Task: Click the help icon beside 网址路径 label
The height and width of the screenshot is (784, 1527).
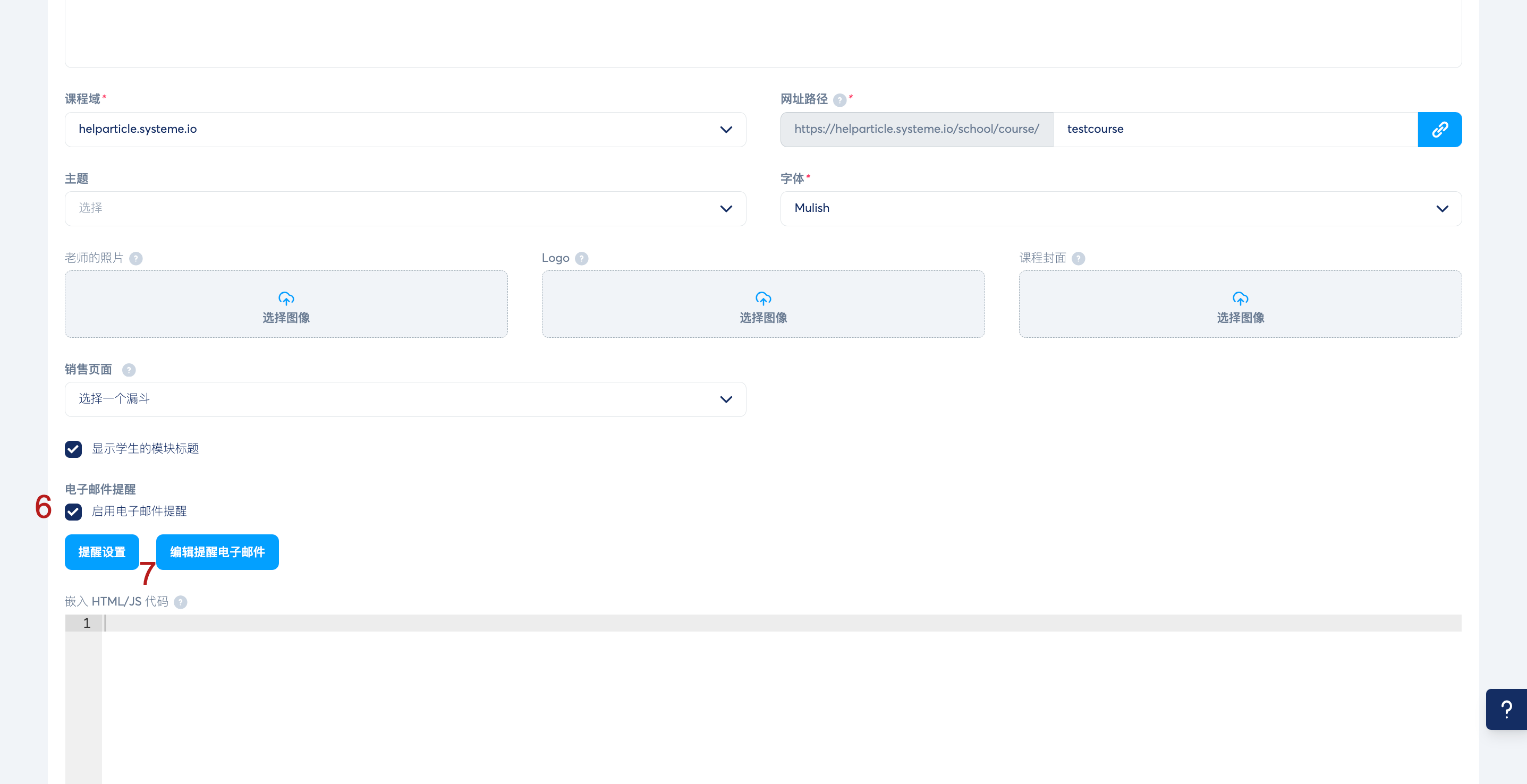Action: [839, 99]
